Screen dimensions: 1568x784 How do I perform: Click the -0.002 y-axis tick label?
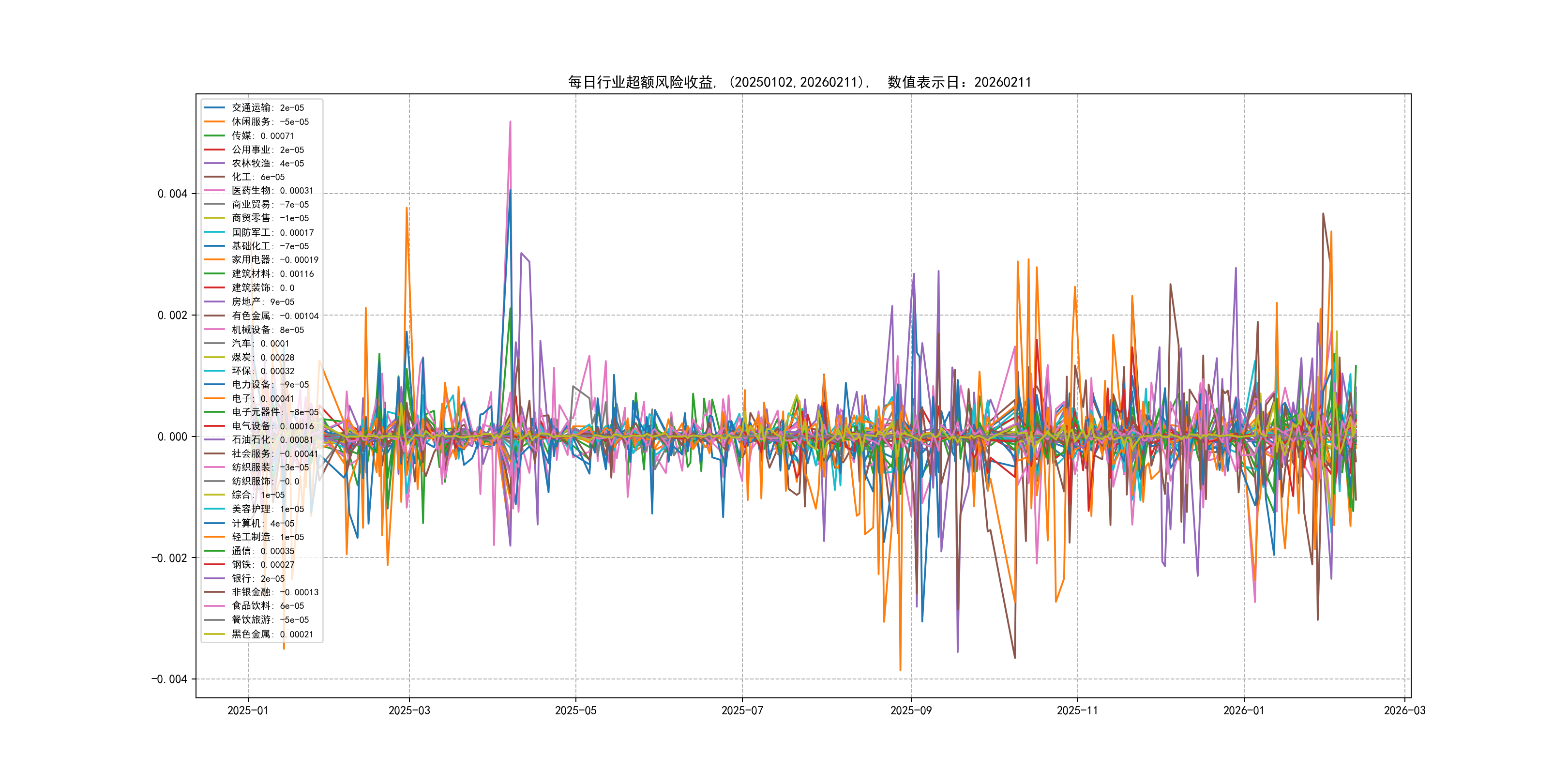169,558
